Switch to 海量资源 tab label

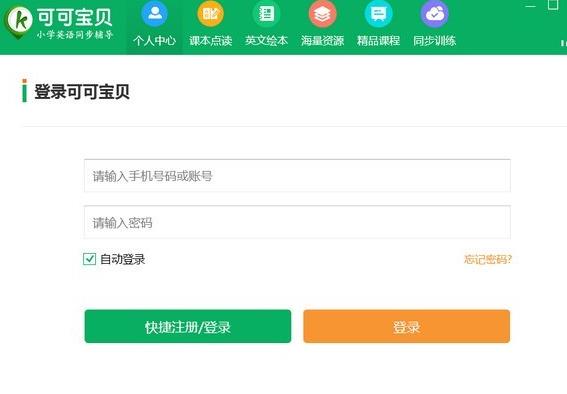click(x=322, y=40)
